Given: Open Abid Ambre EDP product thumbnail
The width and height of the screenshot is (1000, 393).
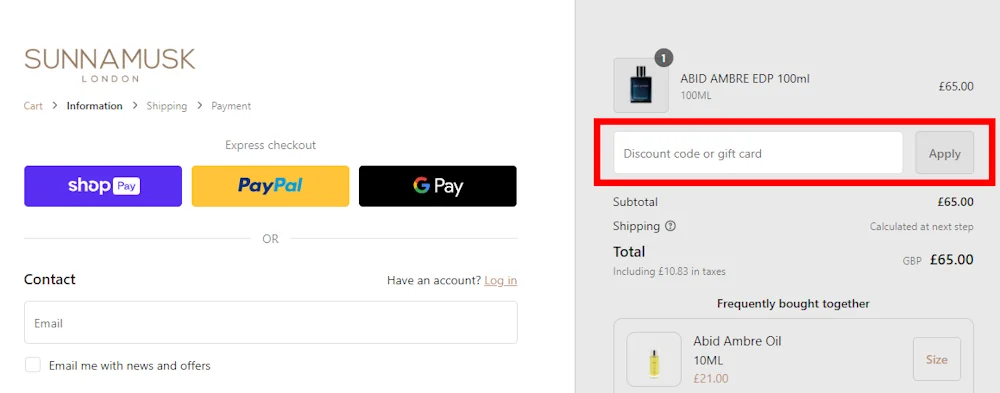Looking at the screenshot, I should tap(641, 85).
